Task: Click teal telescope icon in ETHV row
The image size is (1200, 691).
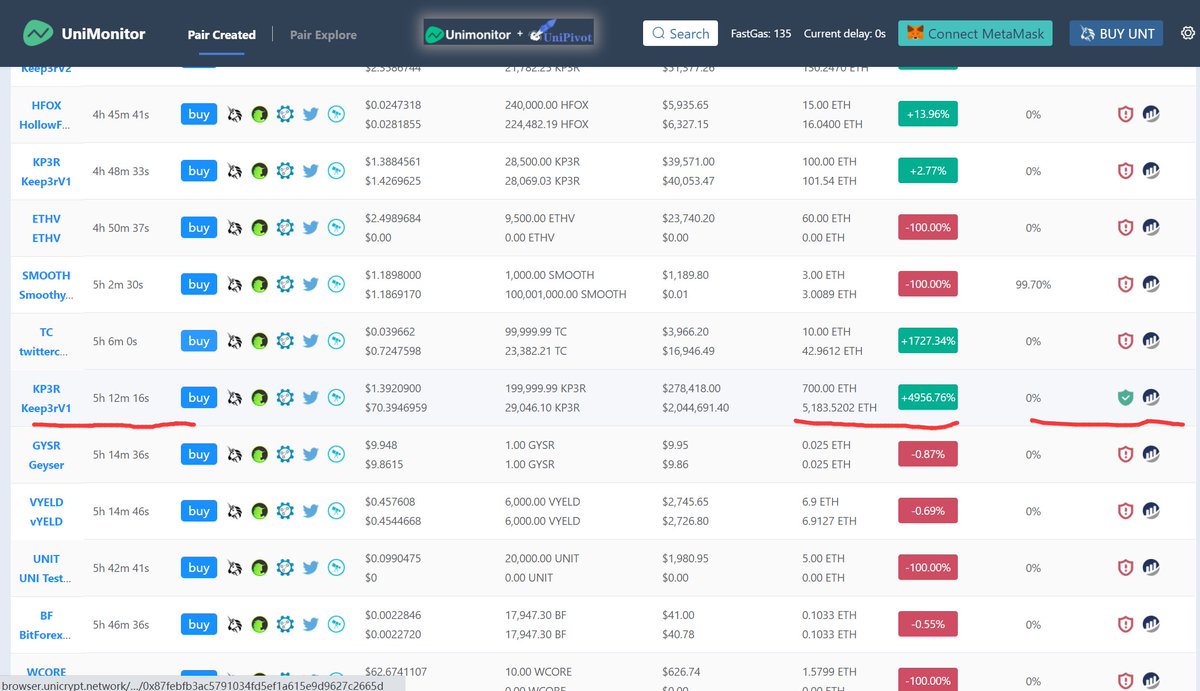Action: pyautogui.click(x=336, y=228)
